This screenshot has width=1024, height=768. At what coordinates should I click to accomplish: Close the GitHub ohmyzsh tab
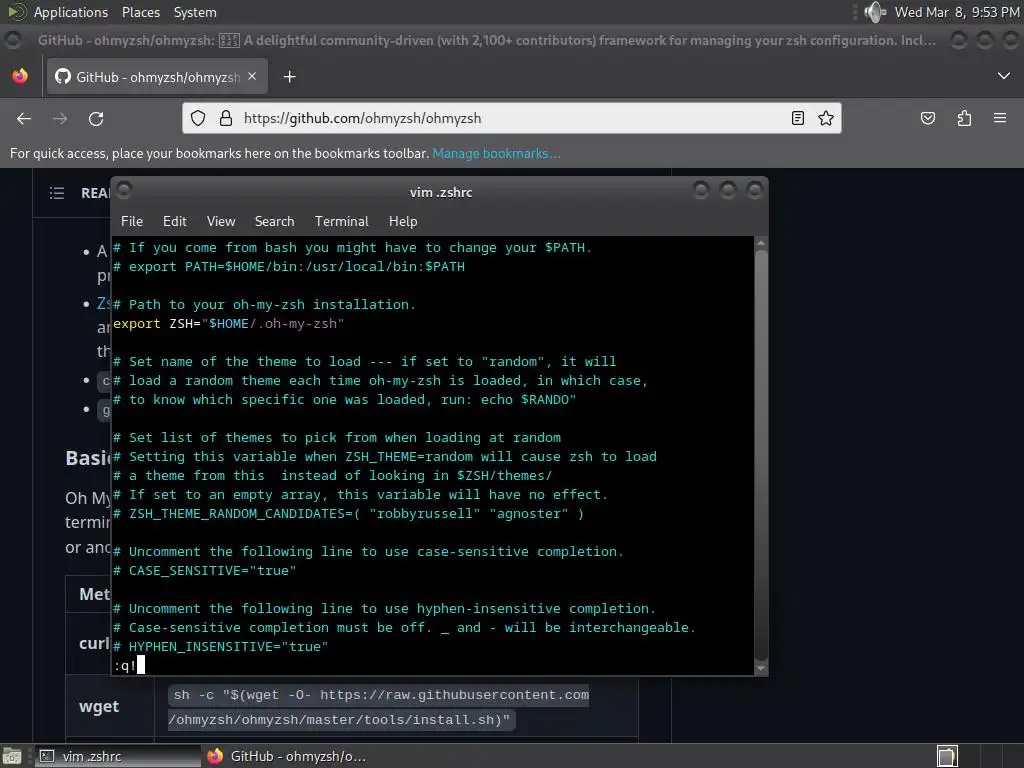(252, 76)
